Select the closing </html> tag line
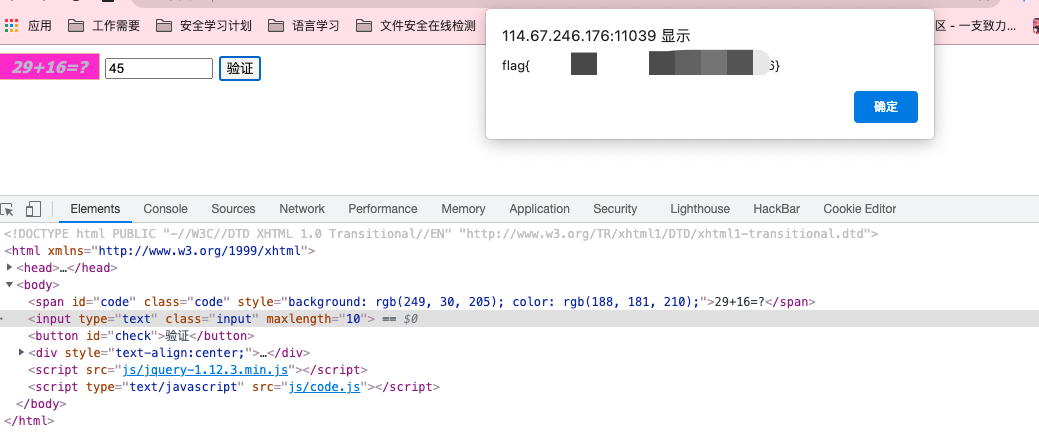Viewport: 1039px width, 437px height. (x=29, y=420)
